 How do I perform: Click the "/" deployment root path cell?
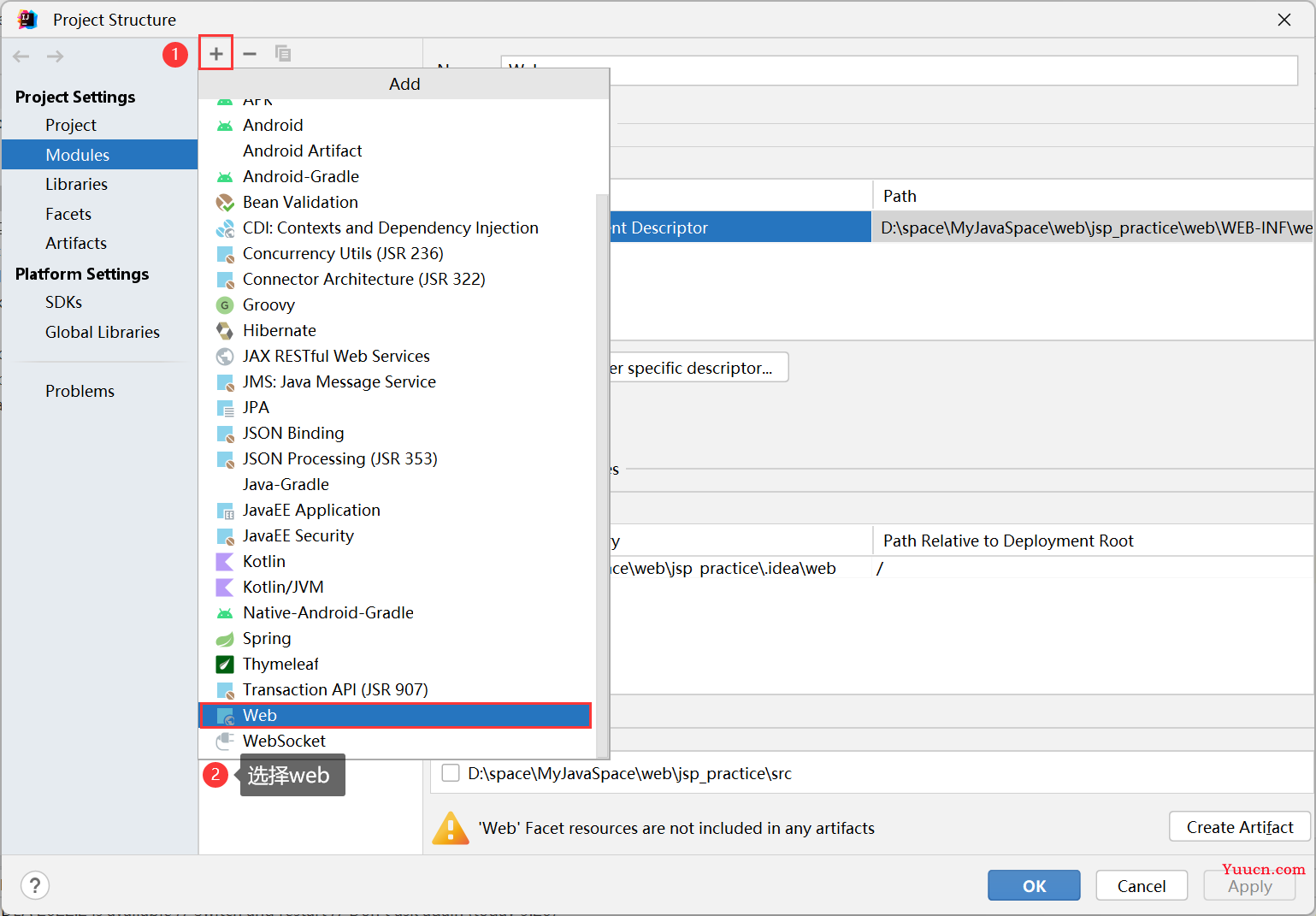click(1093, 568)
